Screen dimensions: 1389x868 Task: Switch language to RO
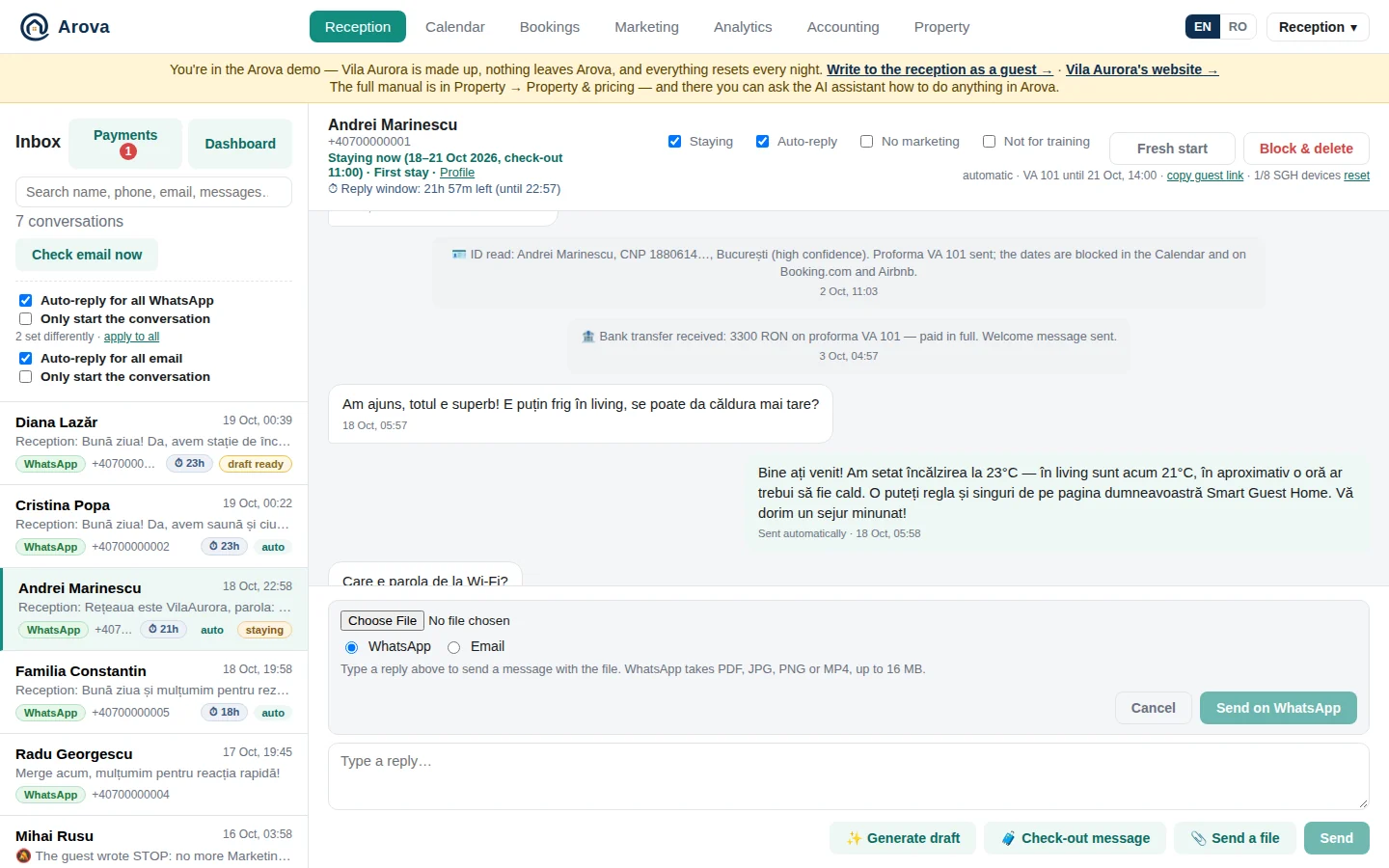(1238, 27)
